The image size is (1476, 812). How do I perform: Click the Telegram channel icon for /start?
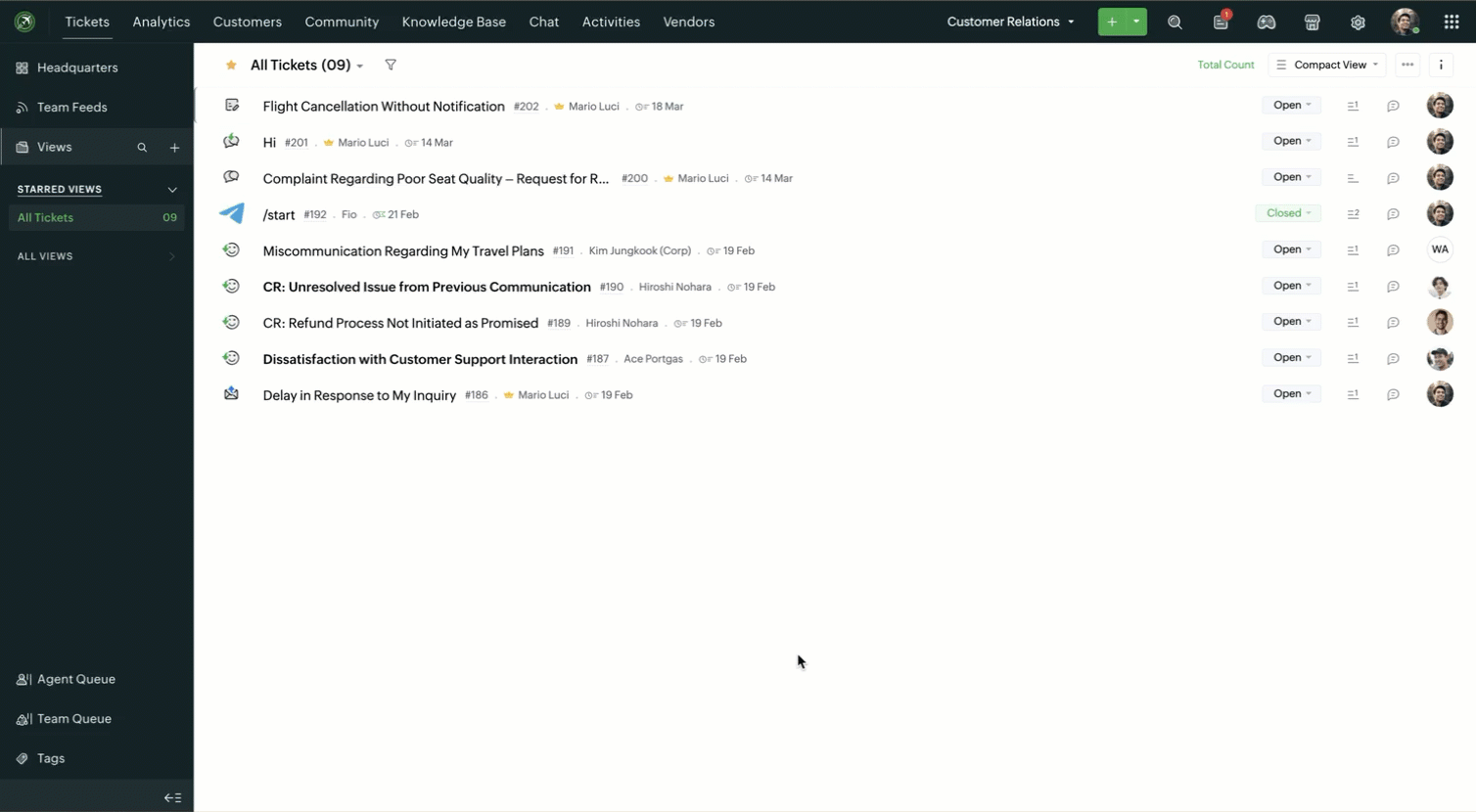pyautogui.click(x=232, y=213)
